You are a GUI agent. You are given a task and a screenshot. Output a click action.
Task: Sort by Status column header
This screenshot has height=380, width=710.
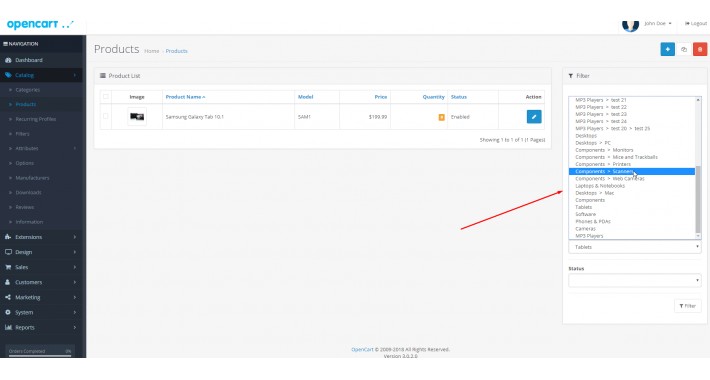point(459,96)
